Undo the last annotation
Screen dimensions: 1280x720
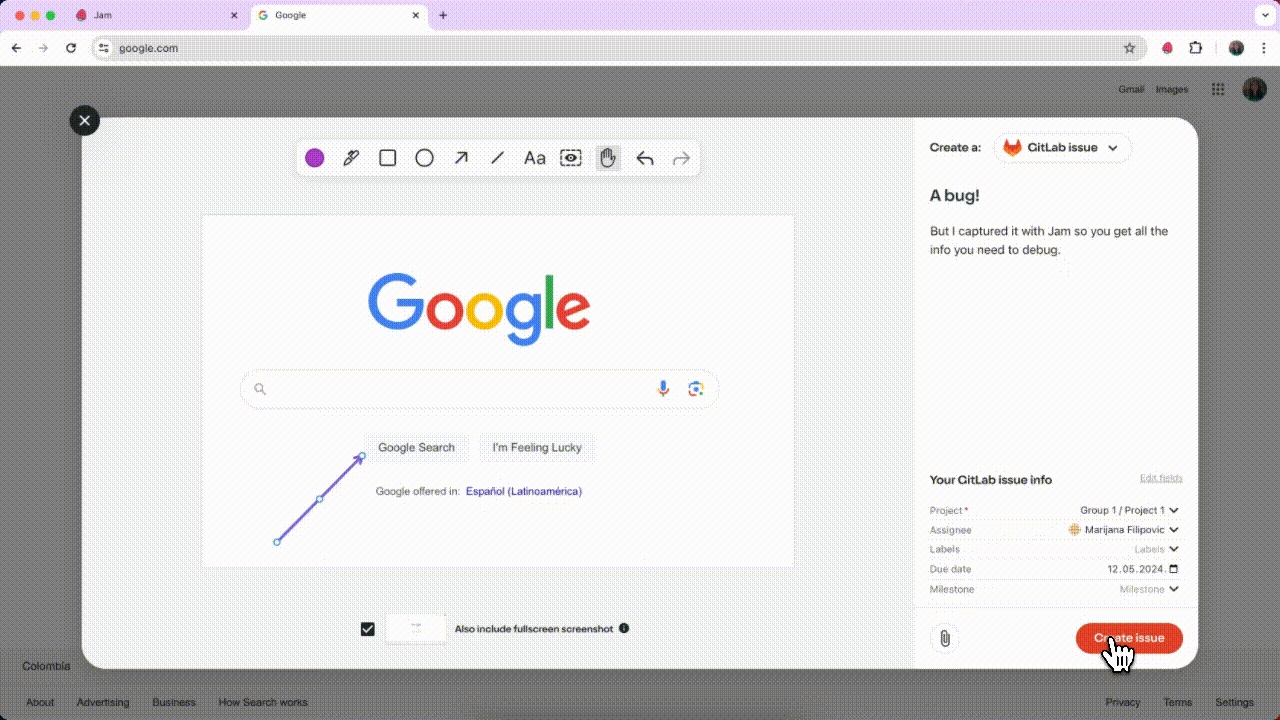[645, 158]
